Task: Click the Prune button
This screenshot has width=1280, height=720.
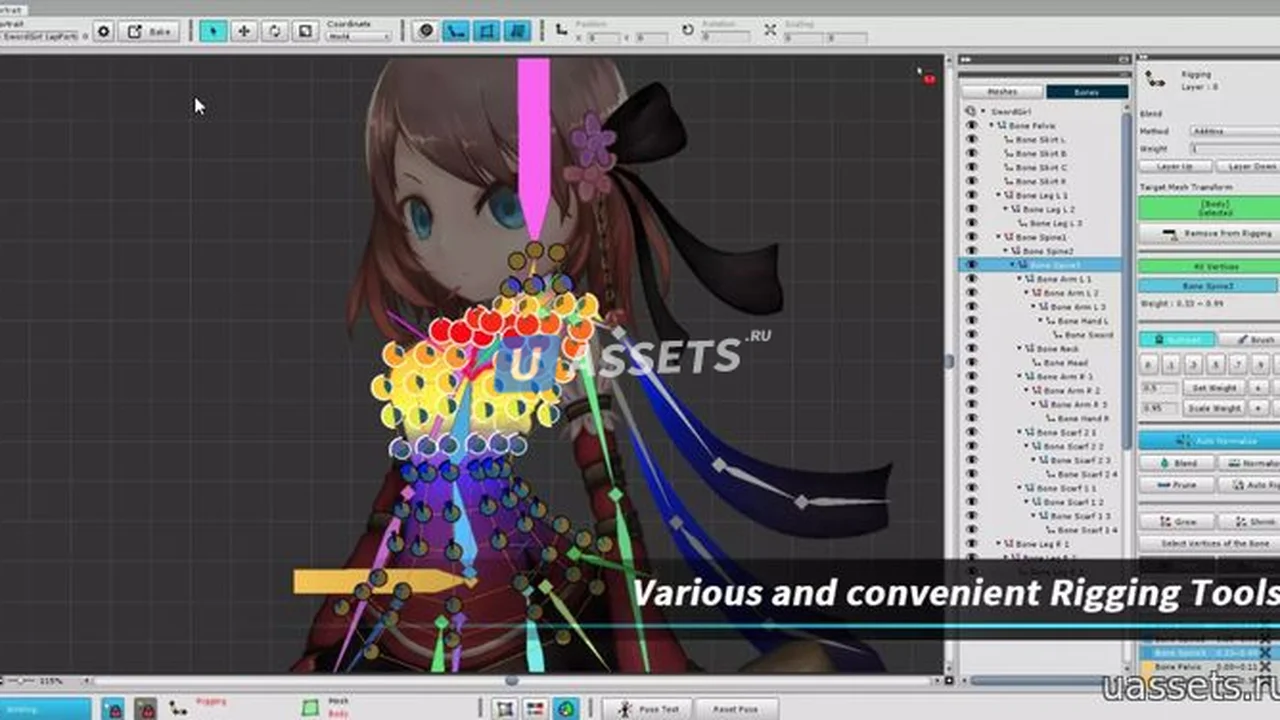Action: [1176, 485]
